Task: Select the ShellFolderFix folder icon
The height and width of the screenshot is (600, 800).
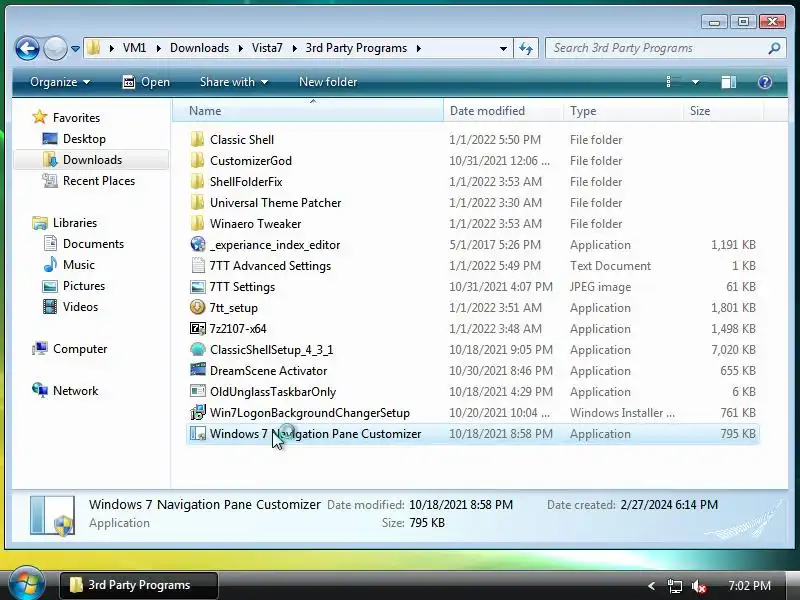Action: [x=197, y=182]
